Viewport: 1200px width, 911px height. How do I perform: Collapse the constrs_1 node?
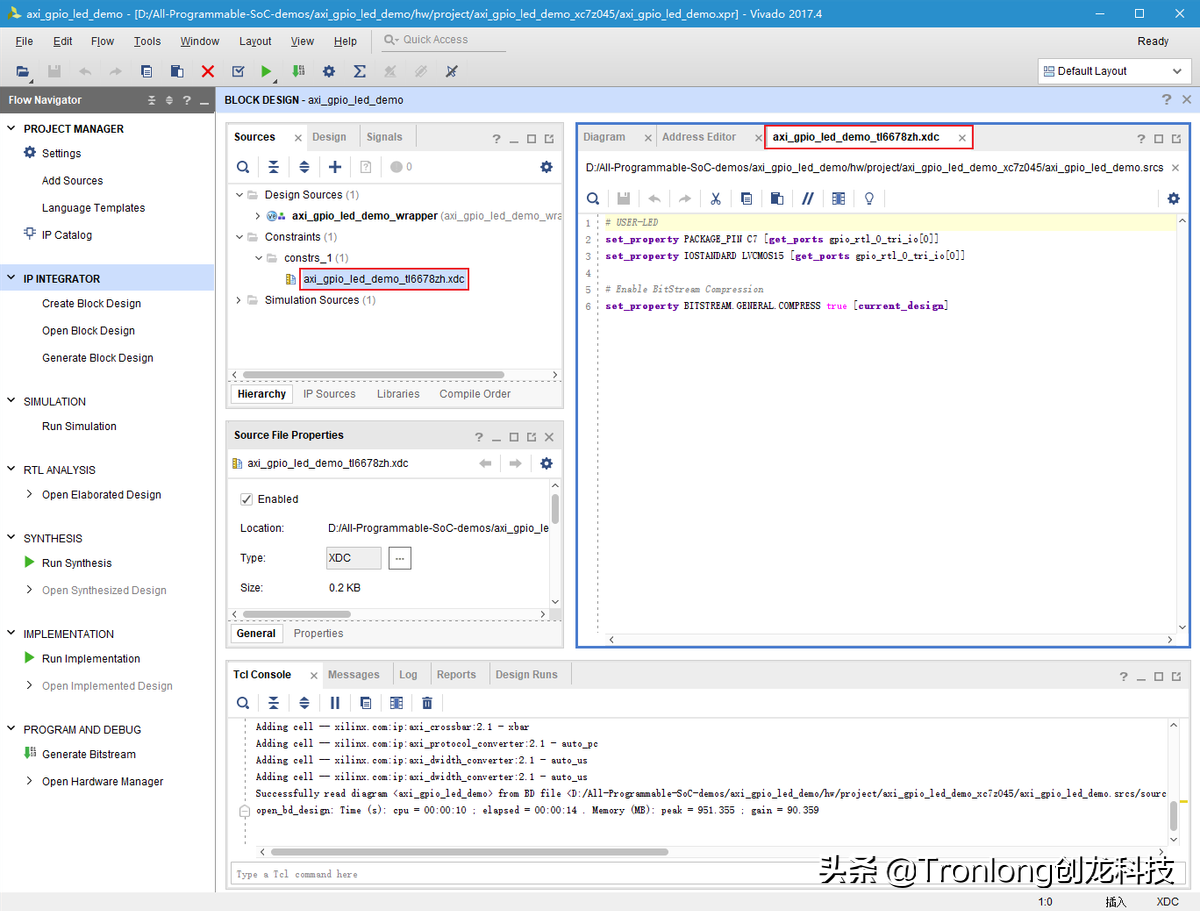click(x=259, y=258)
